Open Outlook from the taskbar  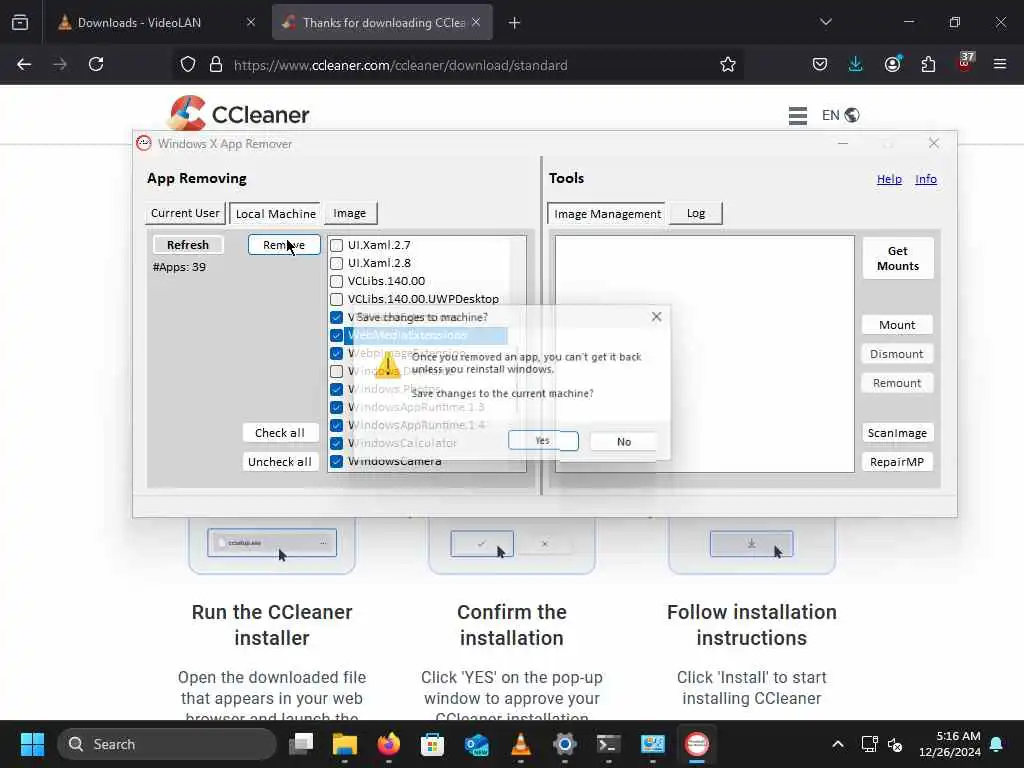tap(477, 744)
